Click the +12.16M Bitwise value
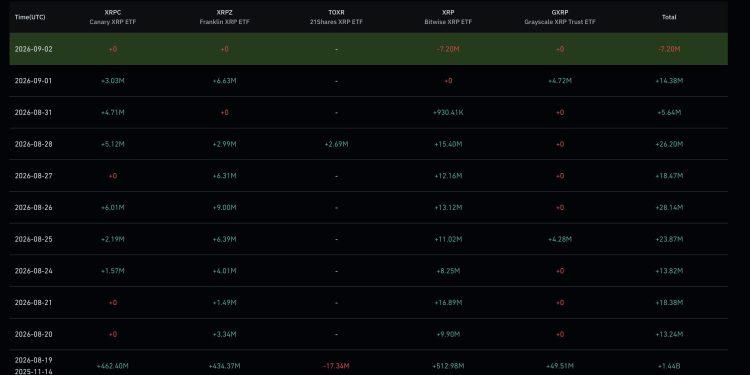Viewport: 750px width, 375px height. click(448, 176)
